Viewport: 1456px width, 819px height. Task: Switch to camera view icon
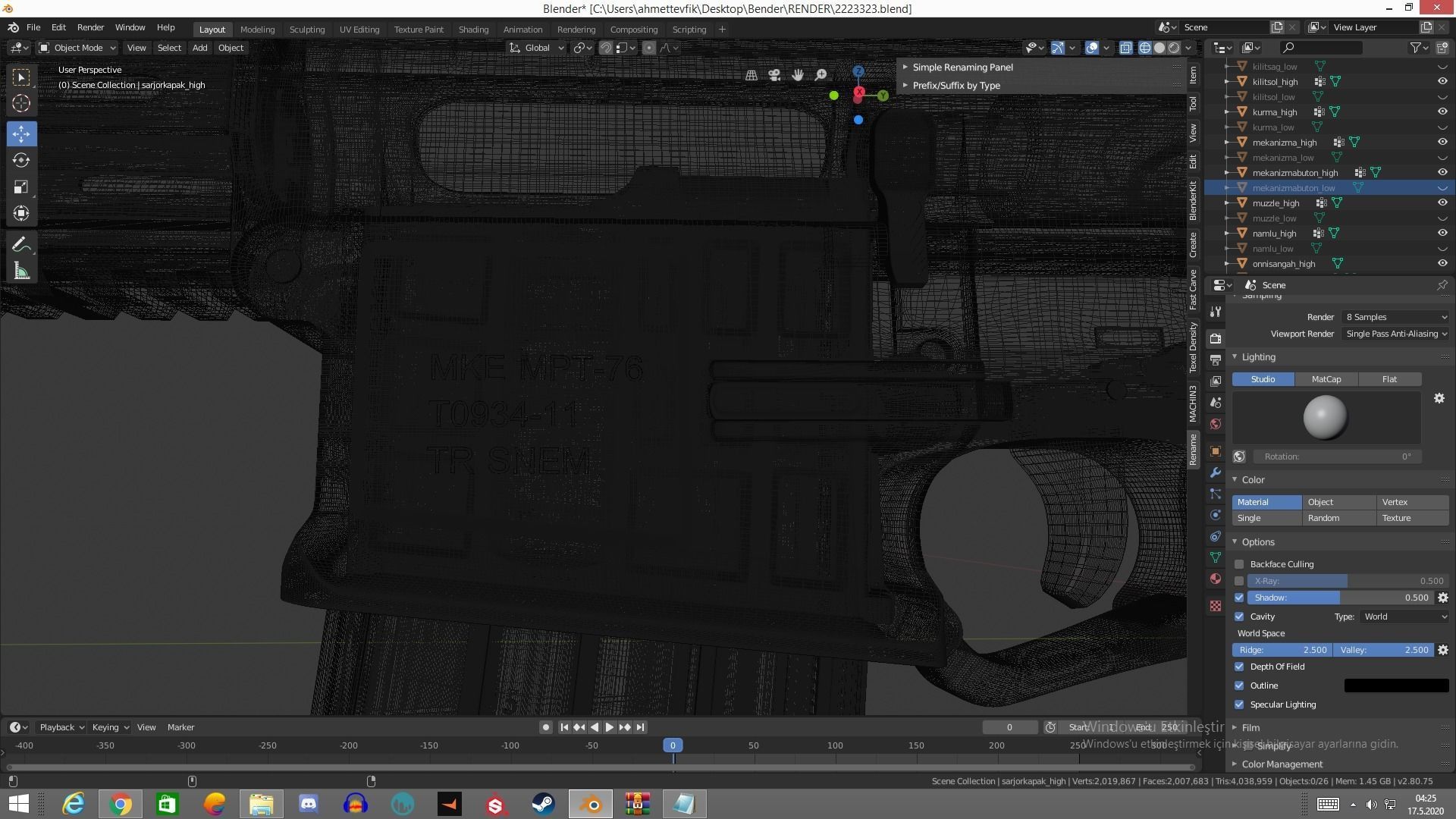click(x=774, y=75)
